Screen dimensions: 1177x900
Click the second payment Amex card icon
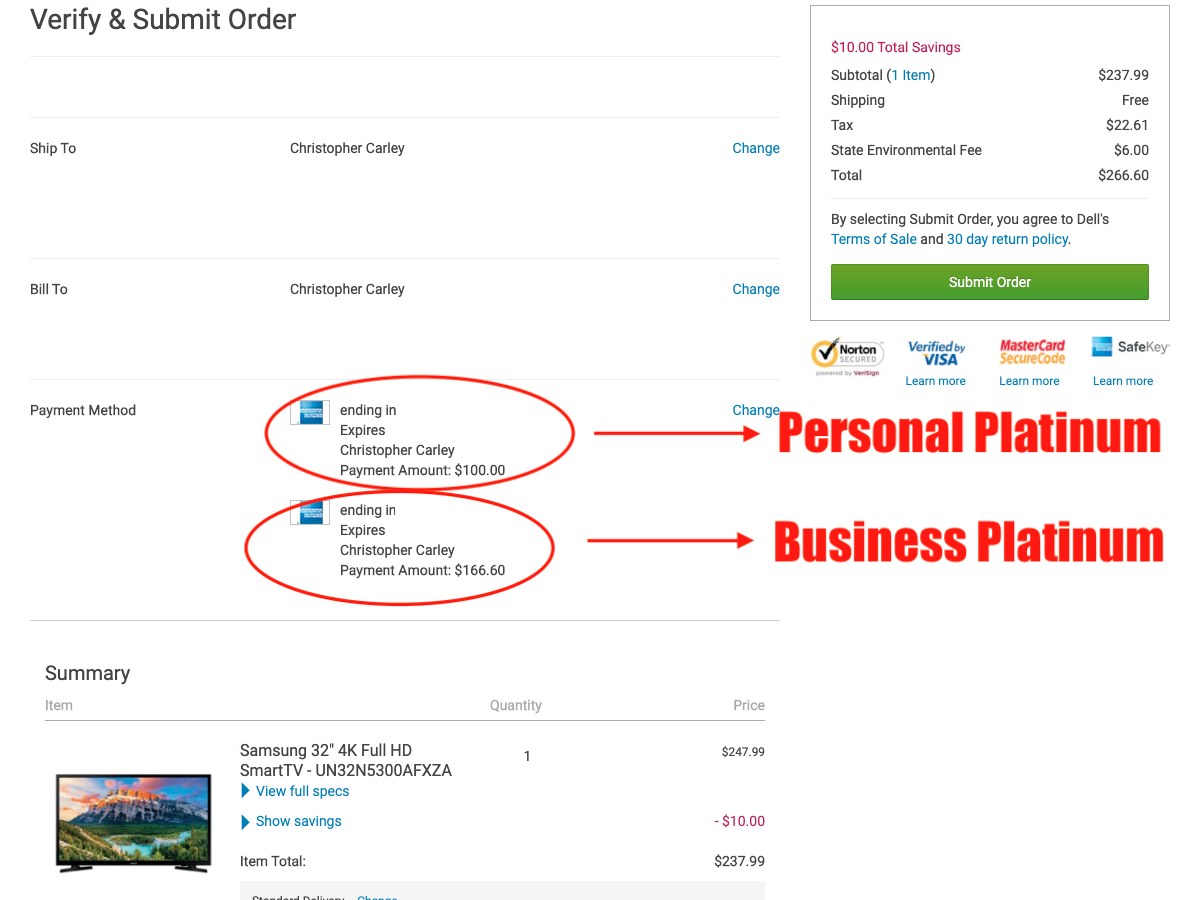(310, 512)
